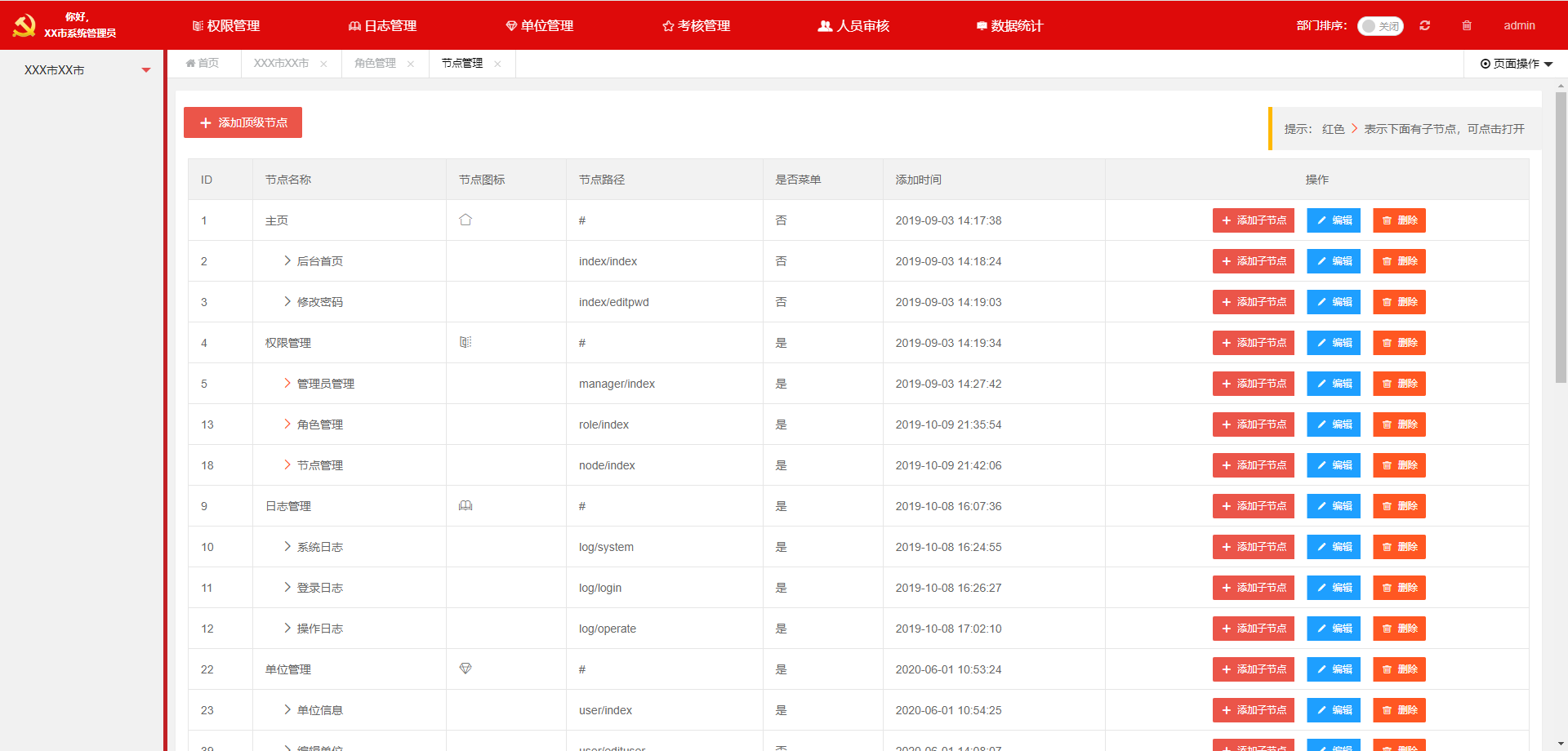Switch to the 首页 tab

[x=203, y=64]
